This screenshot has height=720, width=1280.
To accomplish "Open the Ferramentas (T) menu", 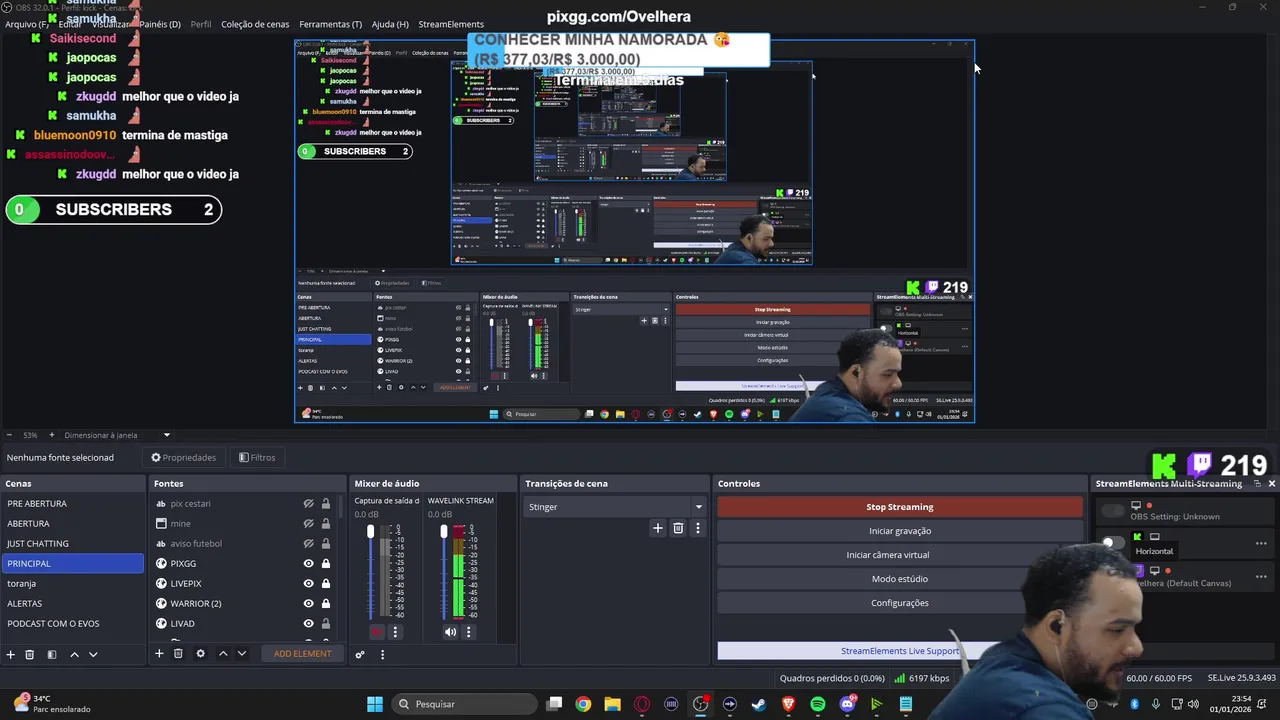I will (330, 24).
